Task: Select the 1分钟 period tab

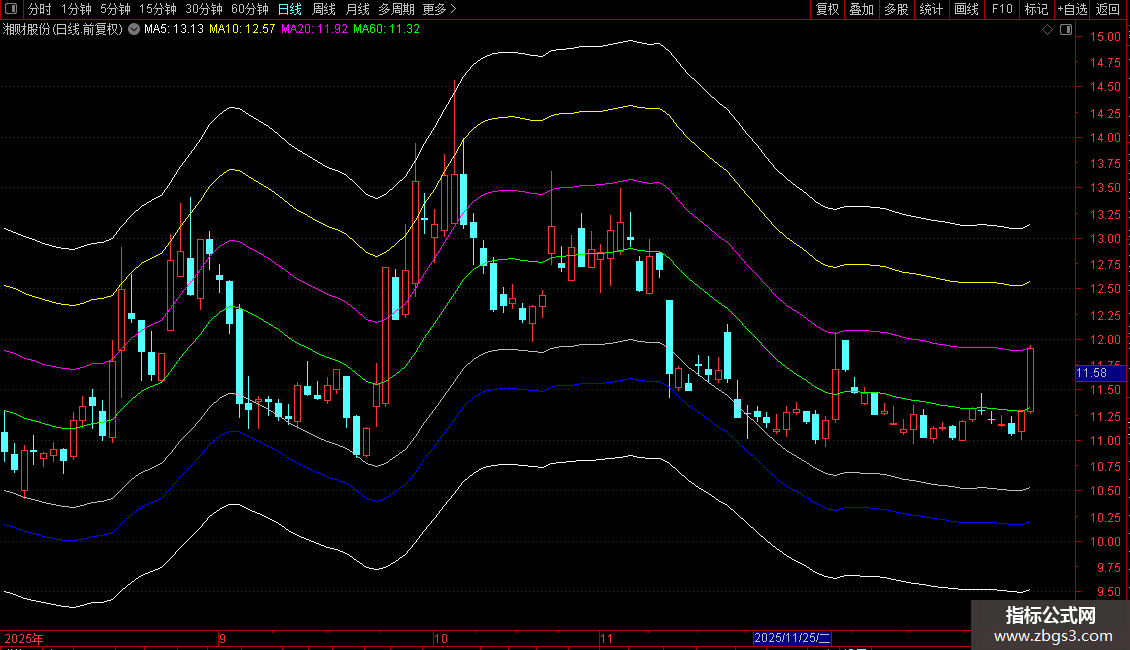Action: [76, 9]
